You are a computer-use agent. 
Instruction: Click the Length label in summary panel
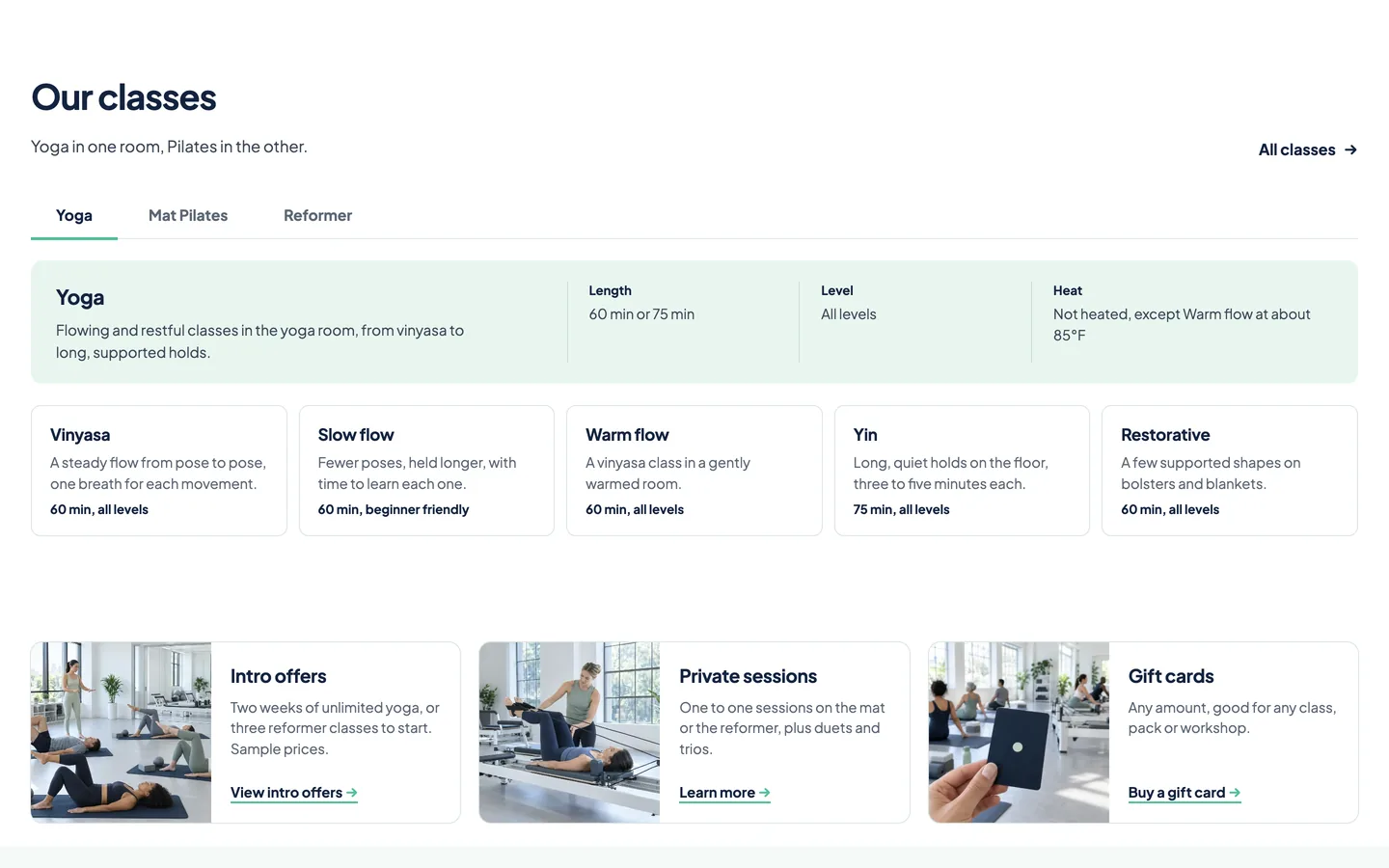click(x=610, y=290)
